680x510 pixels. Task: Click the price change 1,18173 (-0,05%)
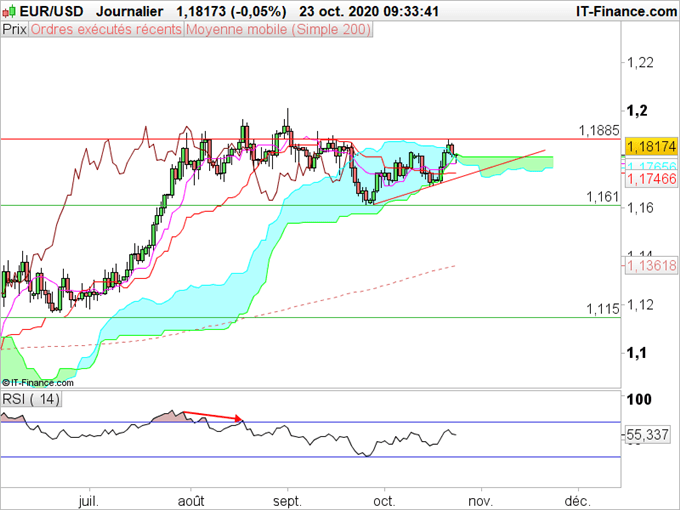click(x=231, y=11)
